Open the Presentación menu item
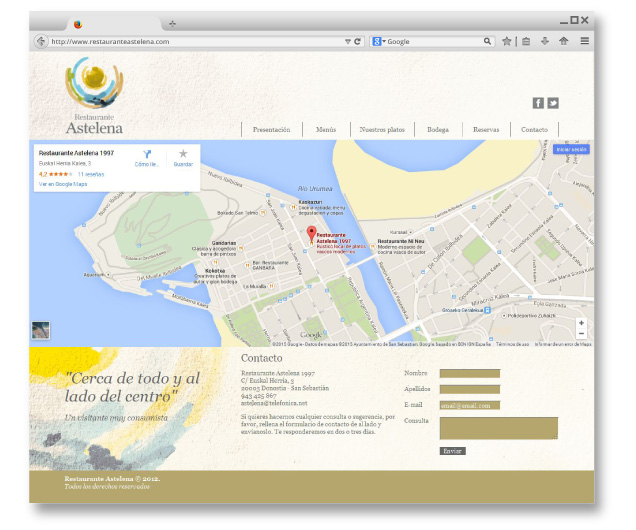The image size is (636, 530). (x=271, y=130)
